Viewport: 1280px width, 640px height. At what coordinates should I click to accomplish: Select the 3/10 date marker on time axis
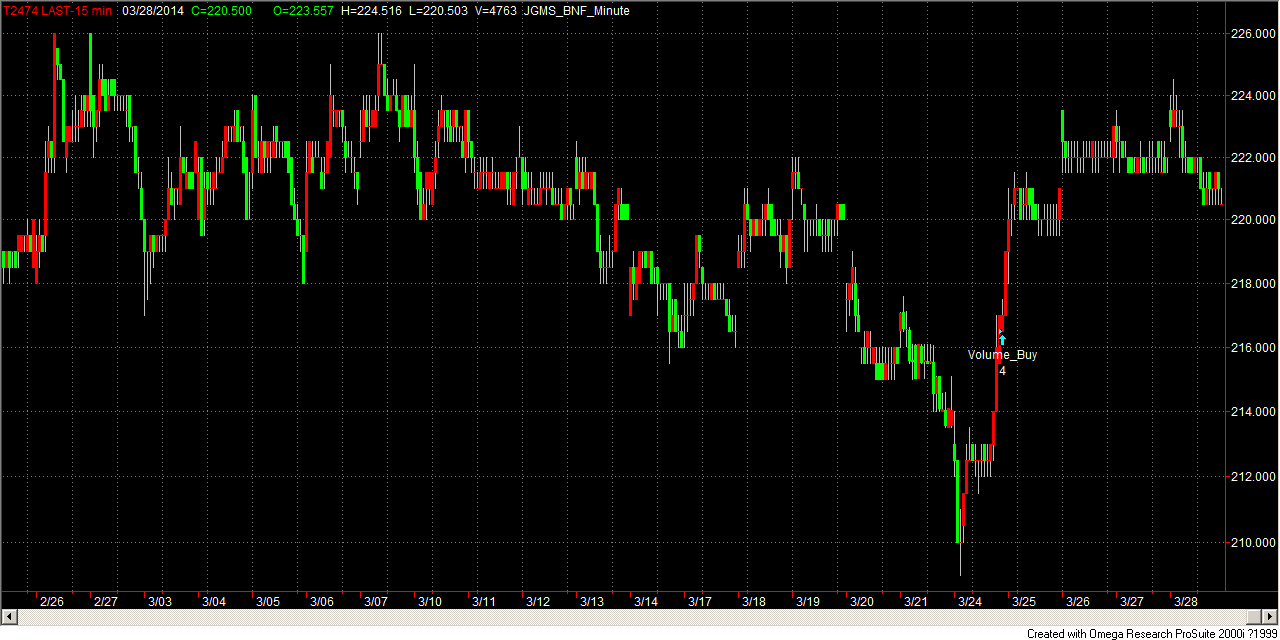click(x=430, y=602)
